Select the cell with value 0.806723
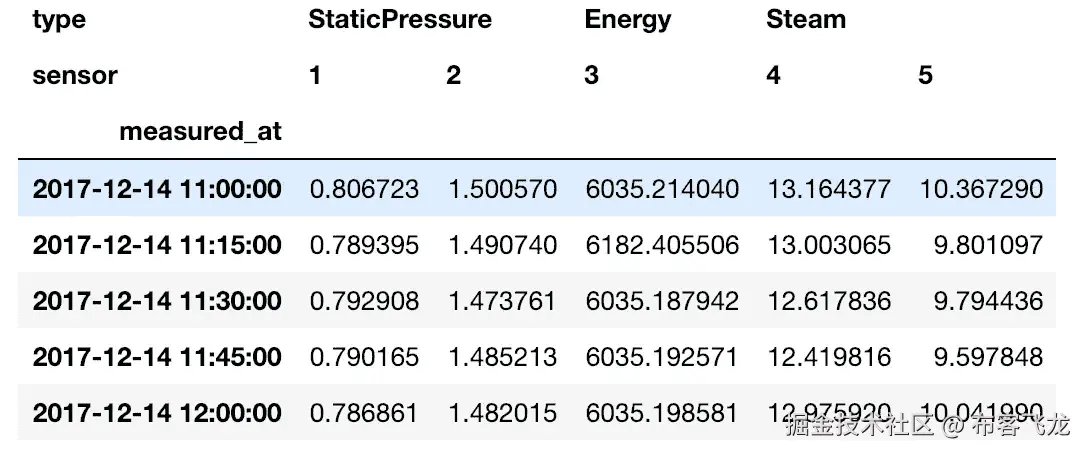 (x=364, y=189)
